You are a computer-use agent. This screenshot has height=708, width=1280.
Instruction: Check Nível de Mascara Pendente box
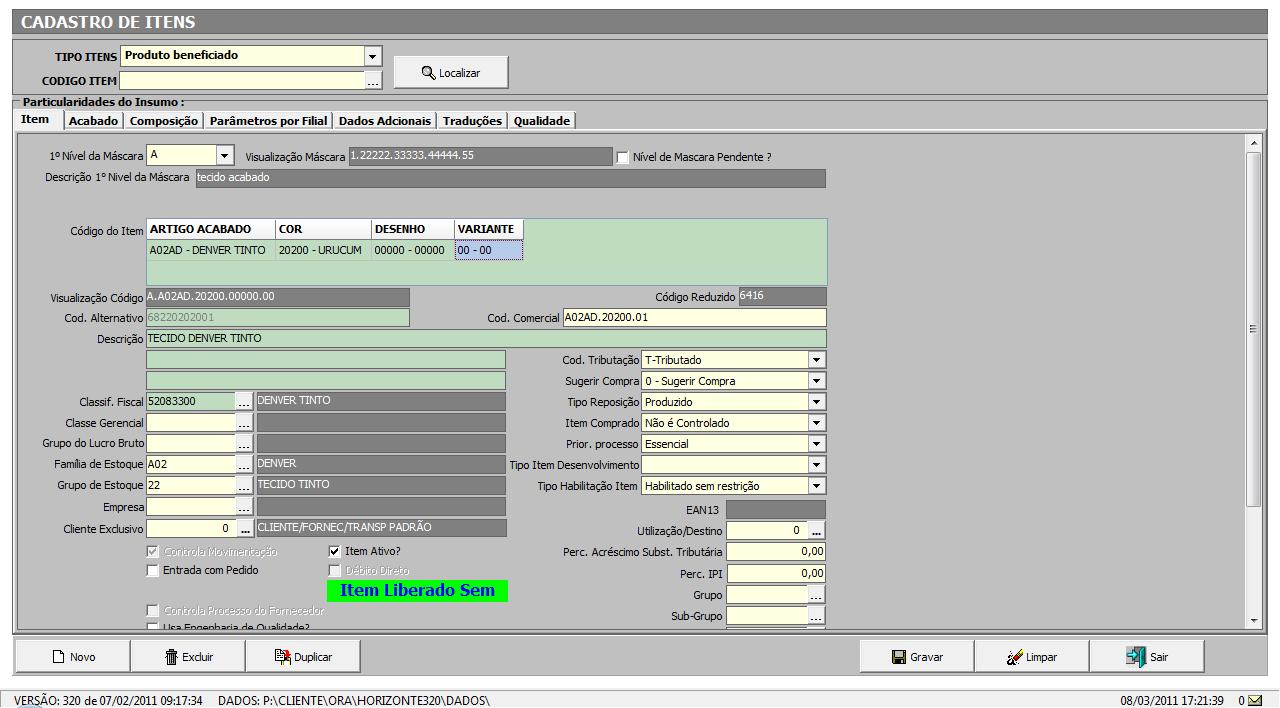(623, 157)
